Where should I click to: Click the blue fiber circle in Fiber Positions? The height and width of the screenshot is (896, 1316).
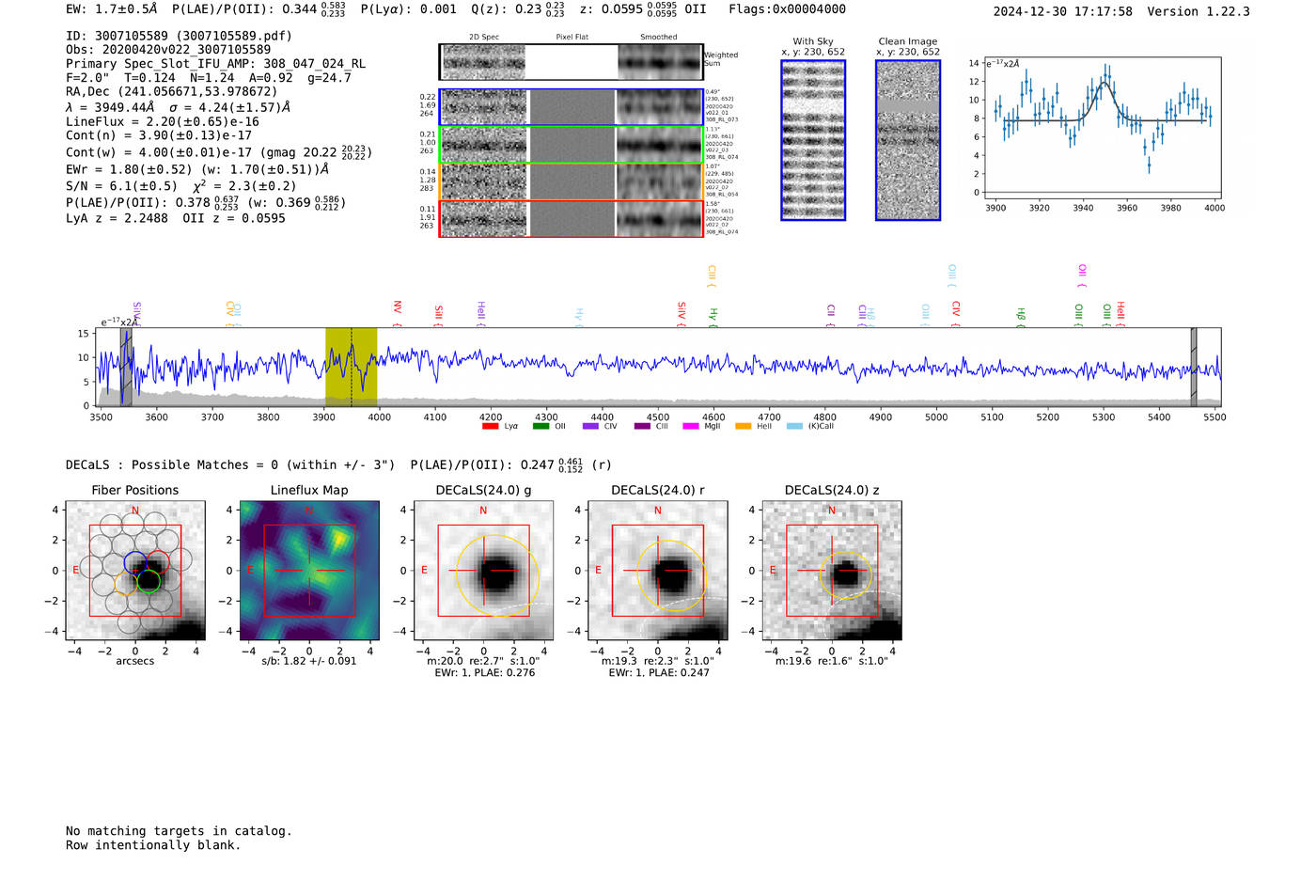pos(135,563)
